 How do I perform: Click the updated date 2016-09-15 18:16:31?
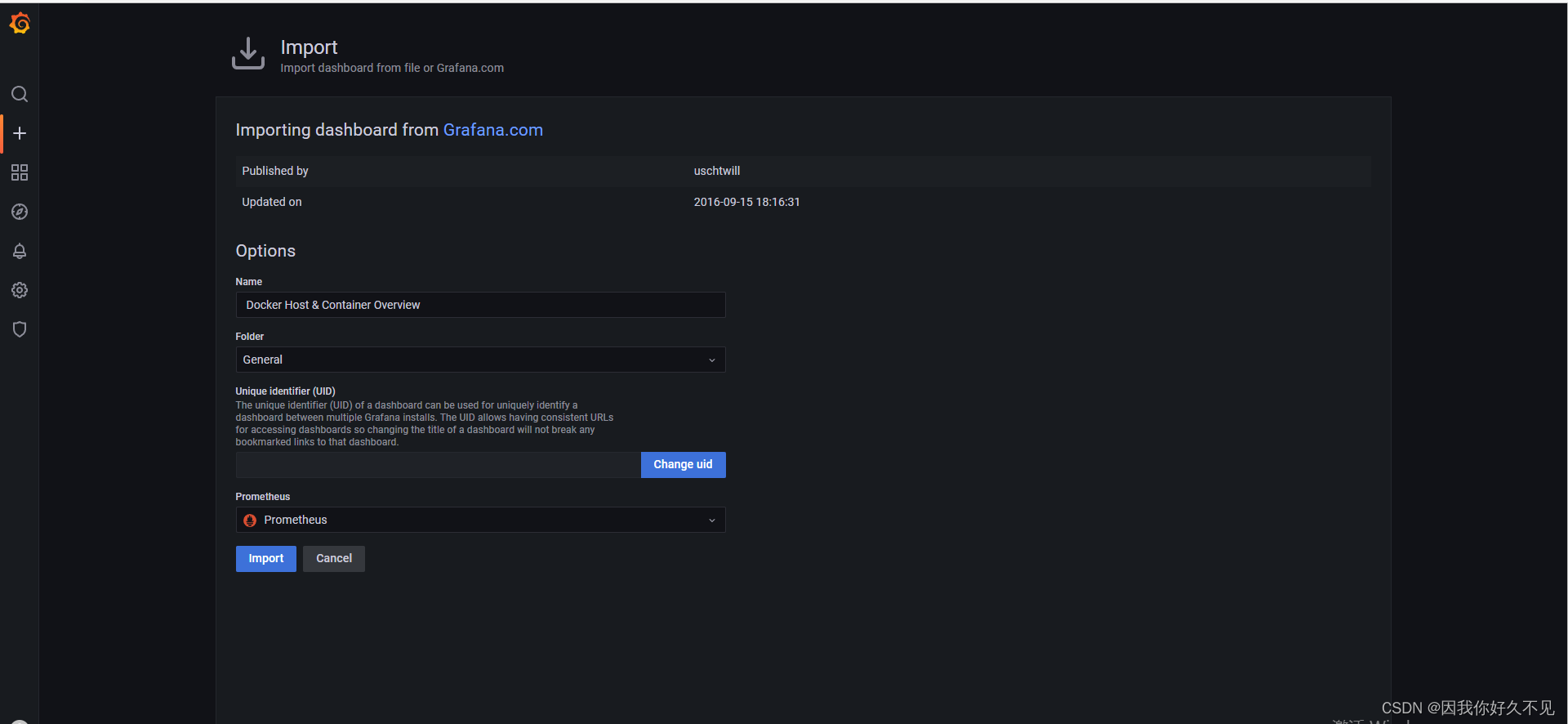pos(747,202)
